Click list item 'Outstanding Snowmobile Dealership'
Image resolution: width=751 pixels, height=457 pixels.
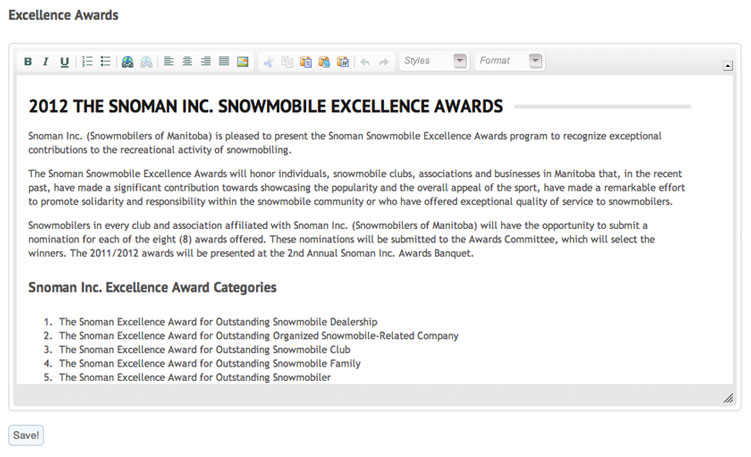pos(218,322)
